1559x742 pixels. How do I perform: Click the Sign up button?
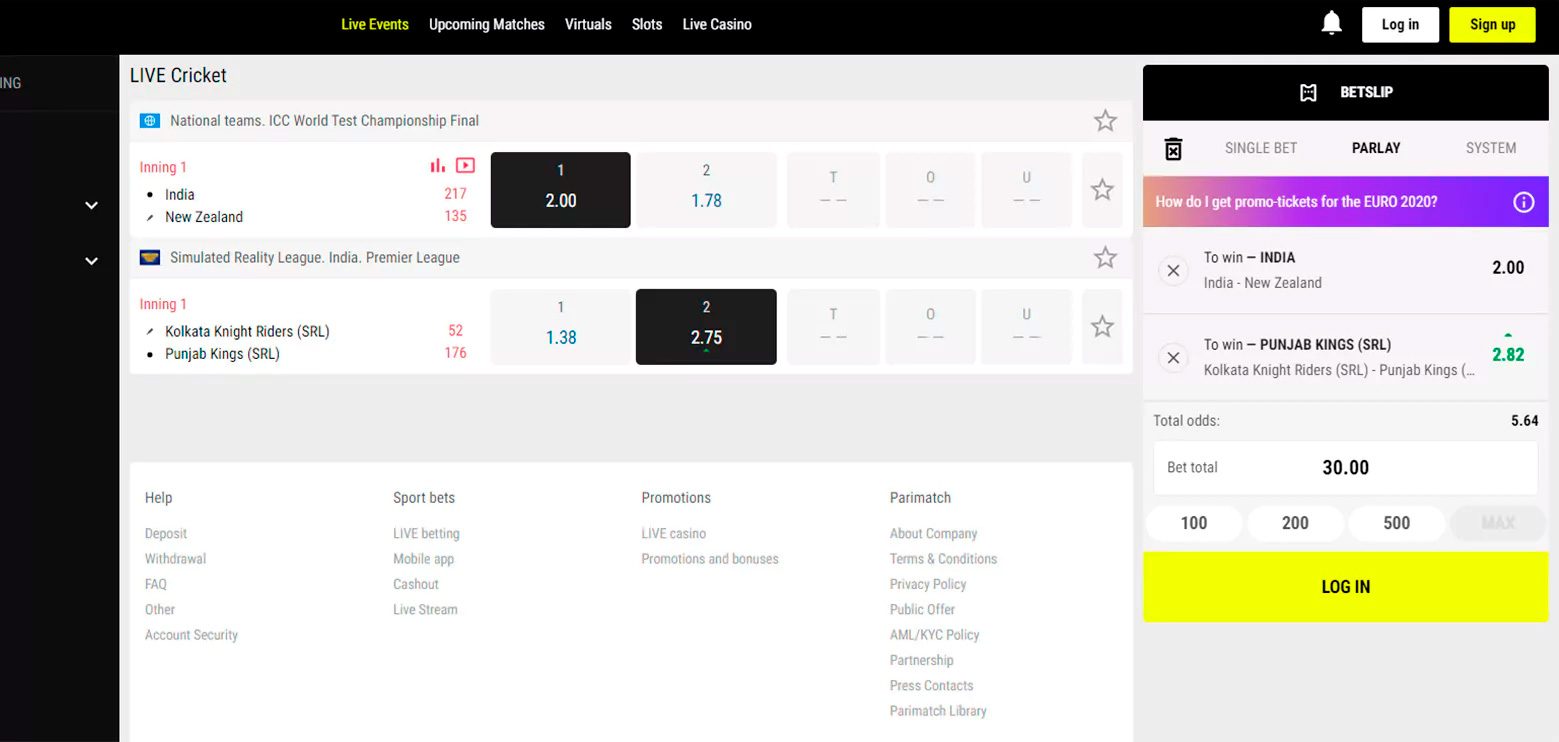click(1492, 25)
